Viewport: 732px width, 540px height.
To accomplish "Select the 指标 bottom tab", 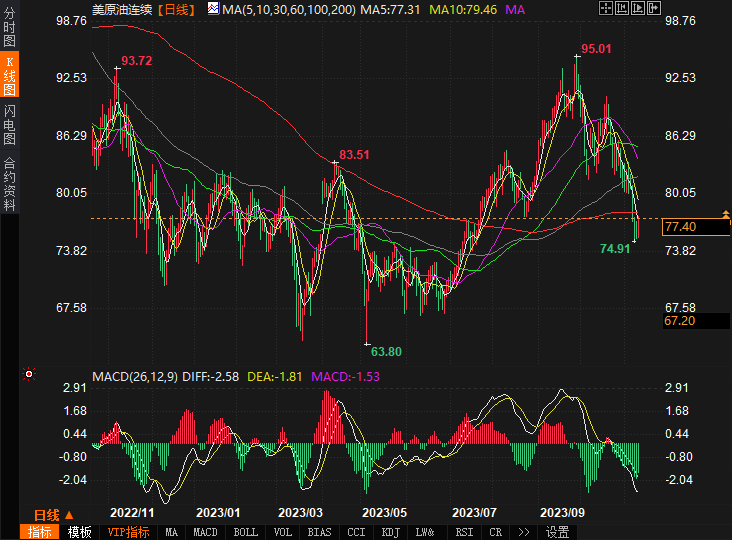I will point(40,532).
